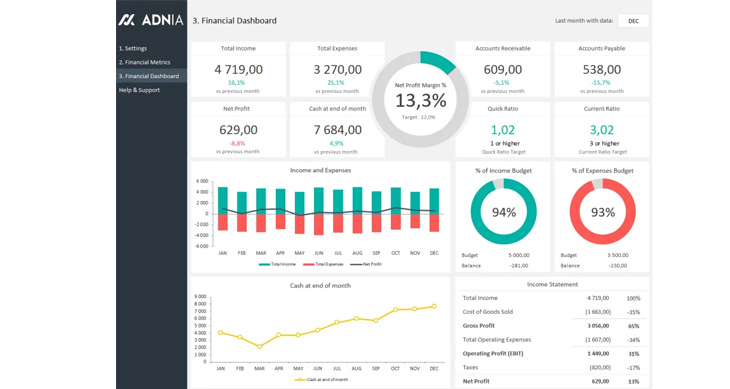
Task: Select the Cost of Goods Sold row
Action: 552,312
